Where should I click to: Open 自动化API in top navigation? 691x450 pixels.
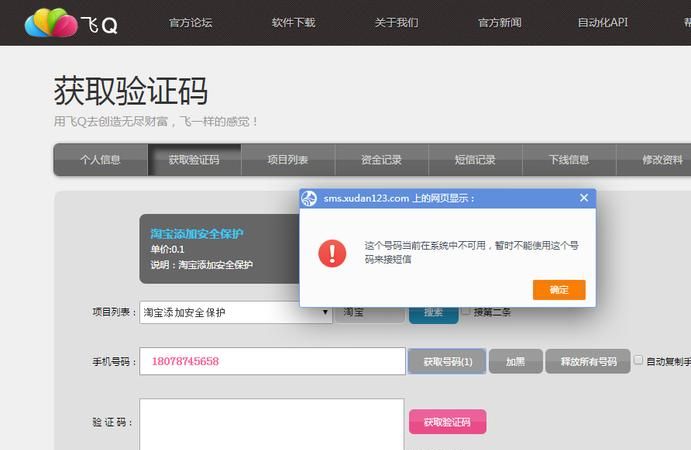(x=602, y=22)
